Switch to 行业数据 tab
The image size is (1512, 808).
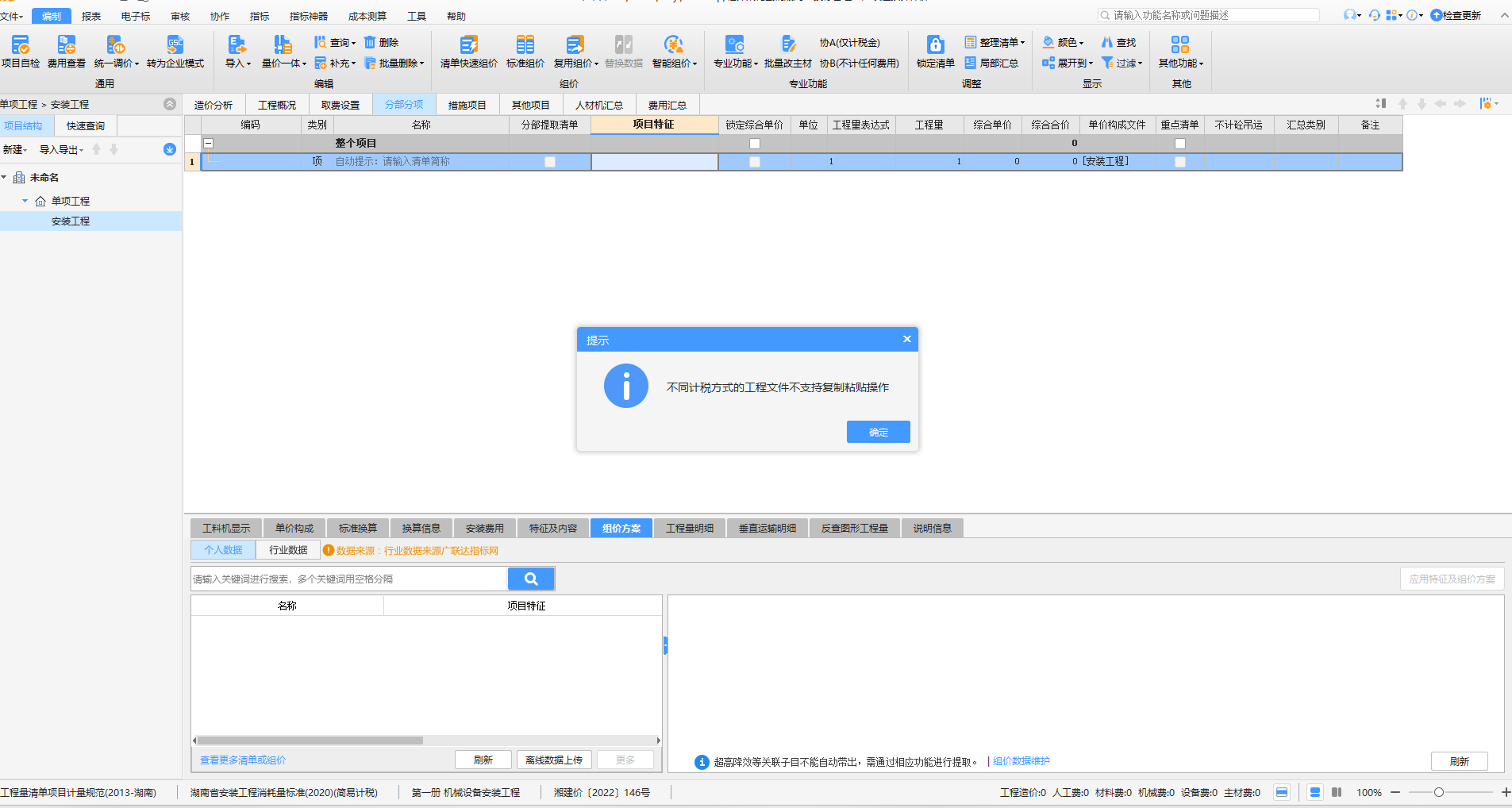click(x=288, y=549)
